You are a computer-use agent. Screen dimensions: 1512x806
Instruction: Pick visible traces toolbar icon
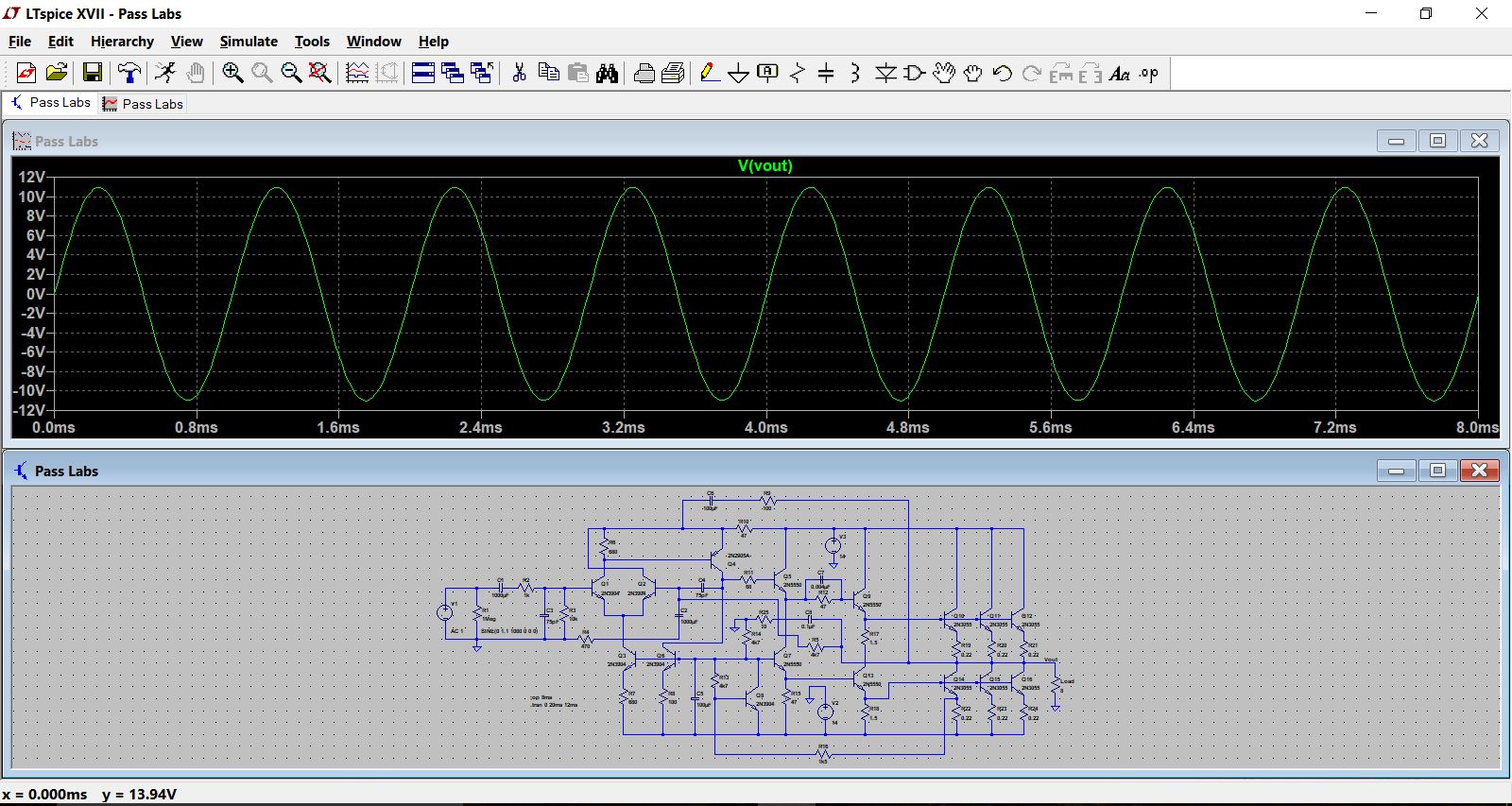coord(357,73)
